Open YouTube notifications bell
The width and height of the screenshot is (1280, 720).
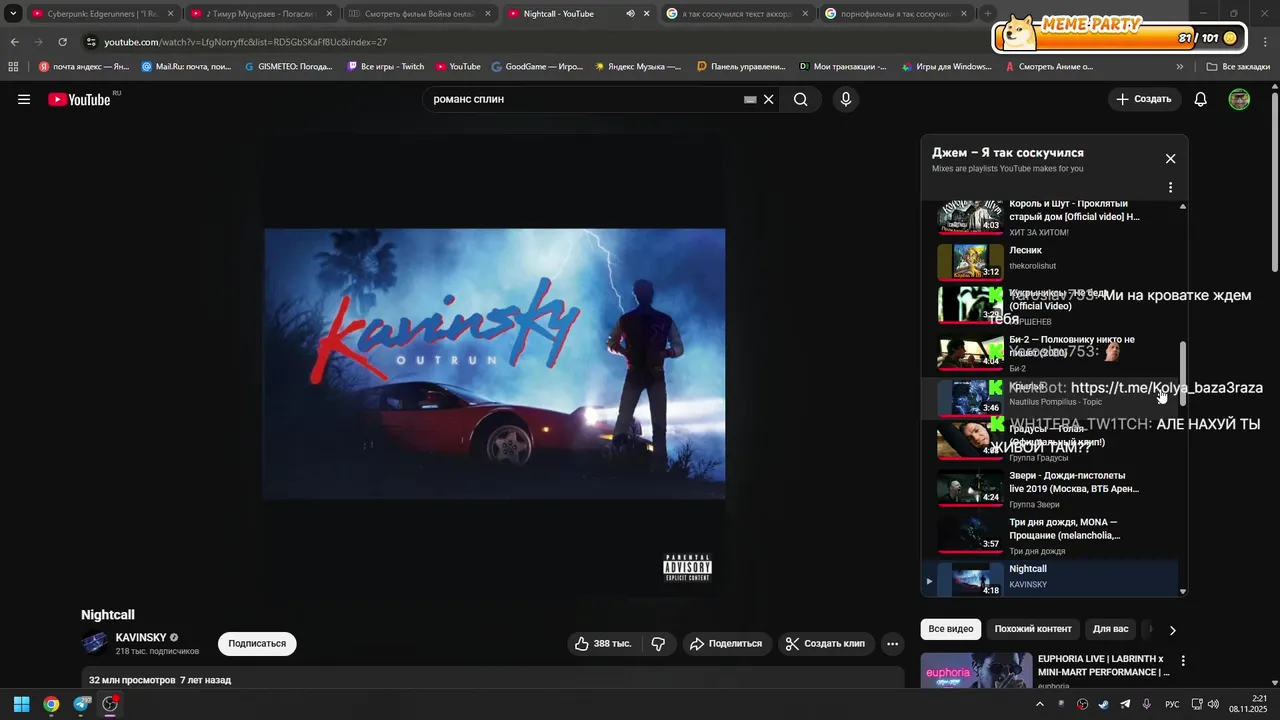click(x=1201, y=99)
